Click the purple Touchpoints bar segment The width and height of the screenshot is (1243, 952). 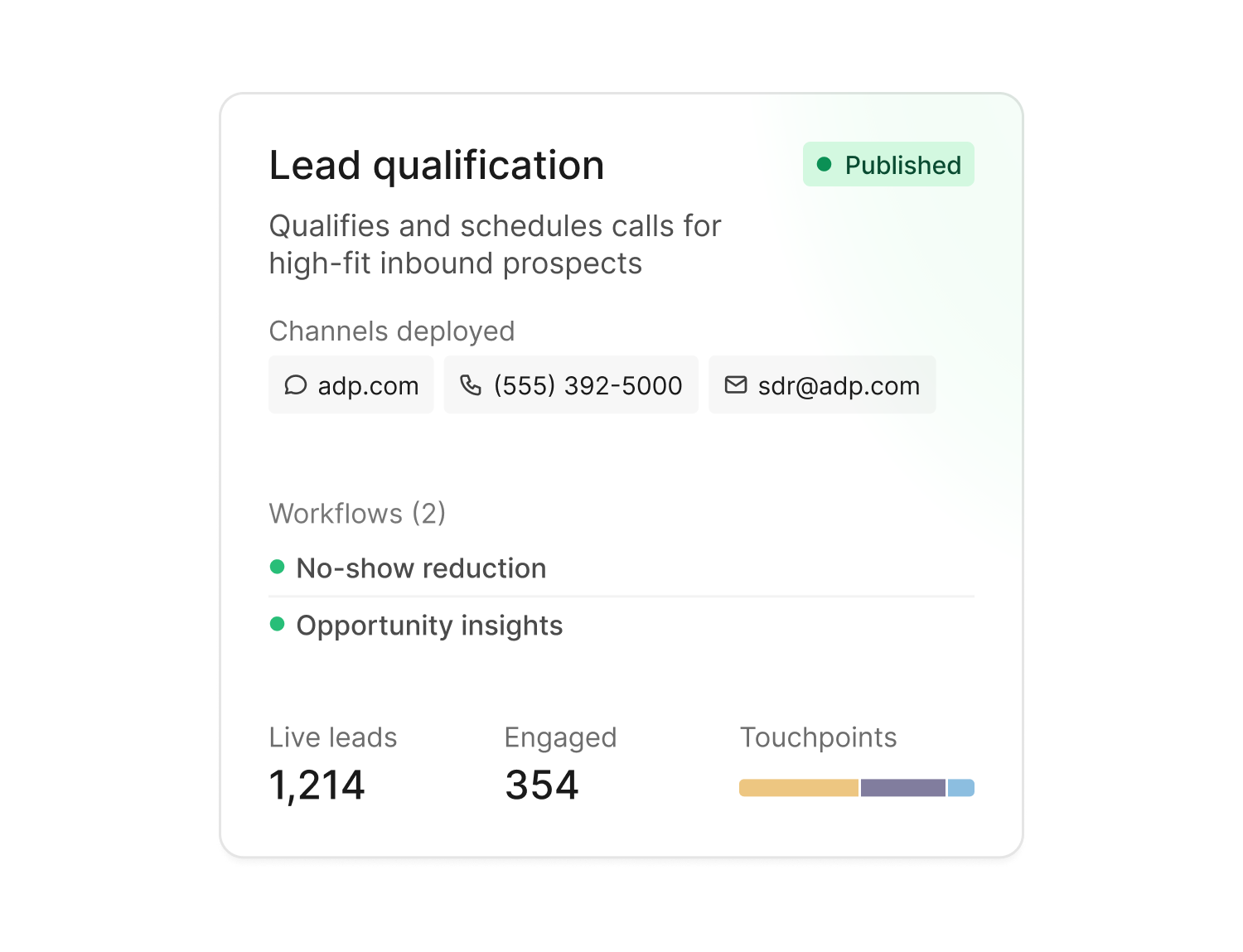coord(902,788)
